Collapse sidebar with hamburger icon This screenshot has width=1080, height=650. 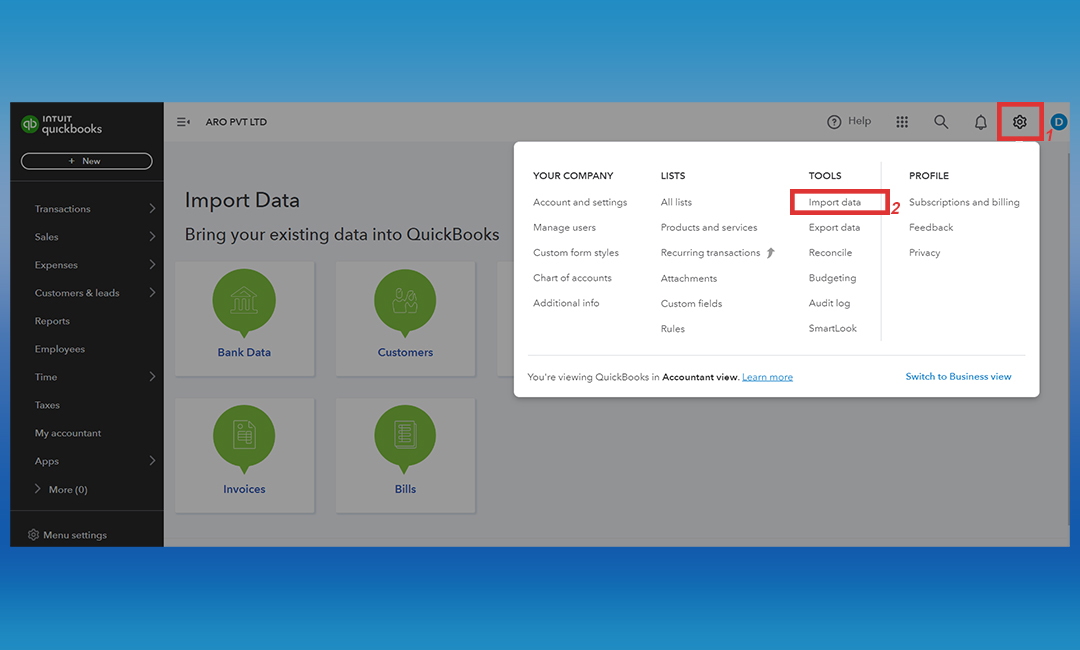pyautogui.click(x=183, y=122)
